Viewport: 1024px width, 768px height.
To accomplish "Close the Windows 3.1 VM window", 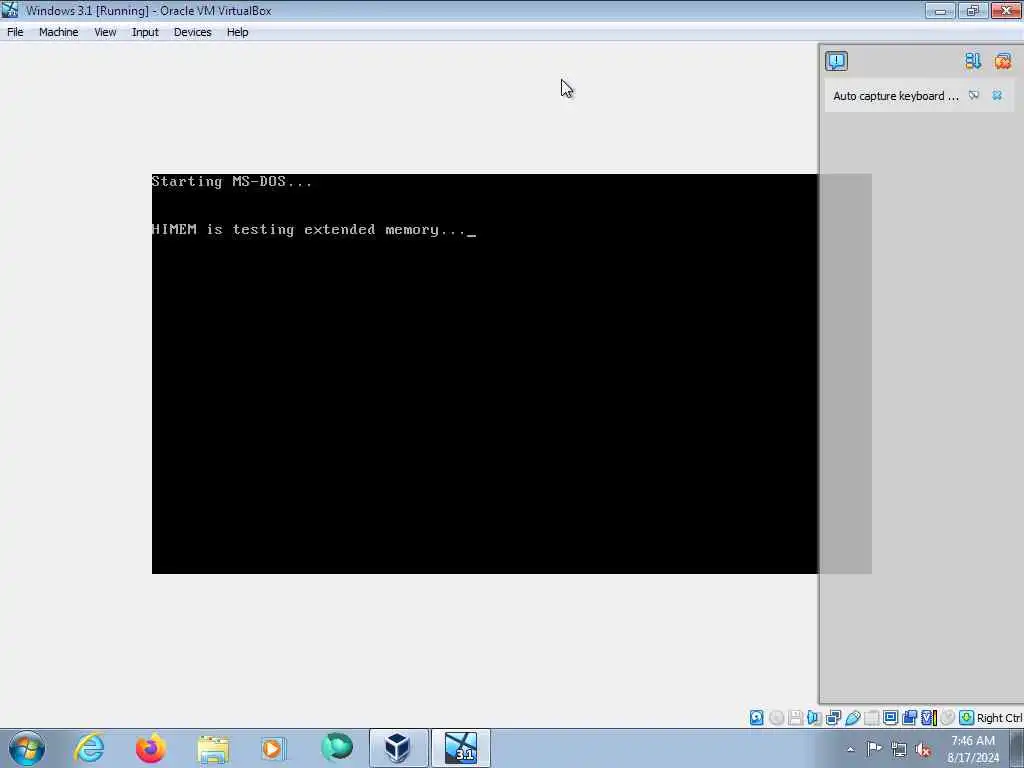I will click(1006, 10).
